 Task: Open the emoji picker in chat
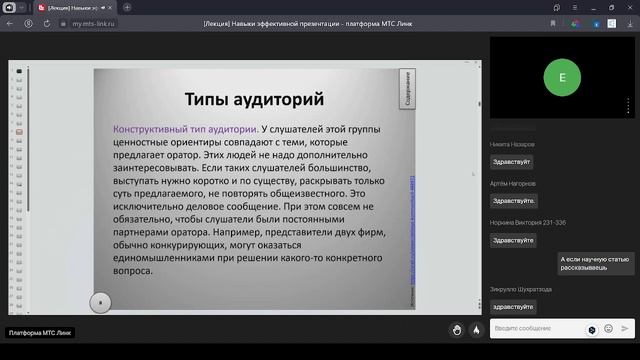click(608, 329)
